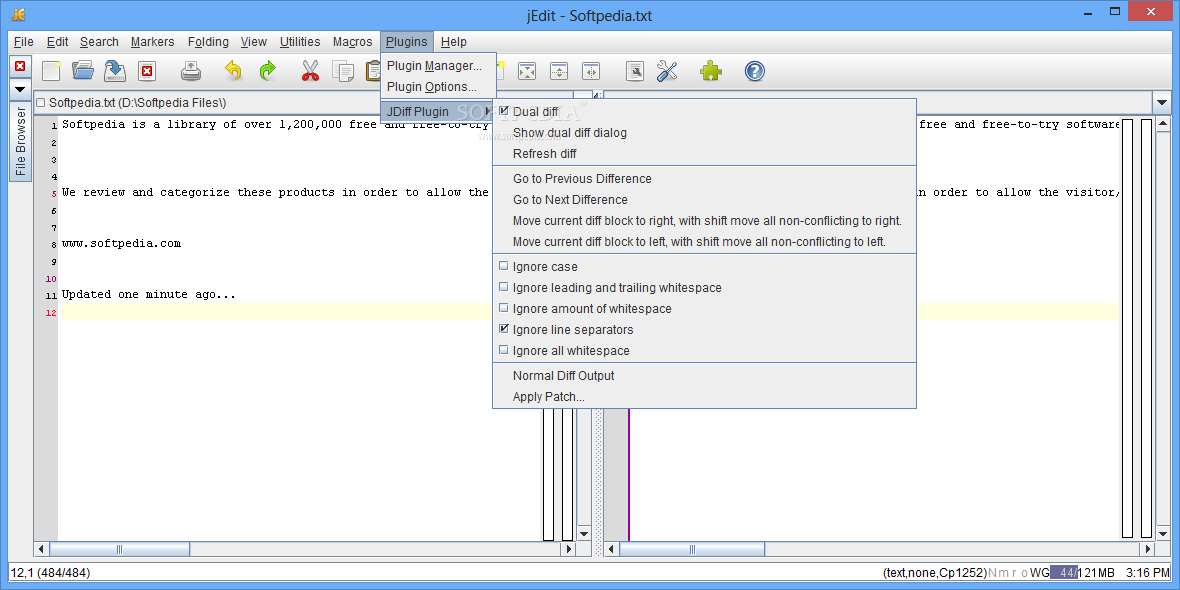
Task: Click the line 'www.softpedia.com' in editor
Action: coord(121,243)
